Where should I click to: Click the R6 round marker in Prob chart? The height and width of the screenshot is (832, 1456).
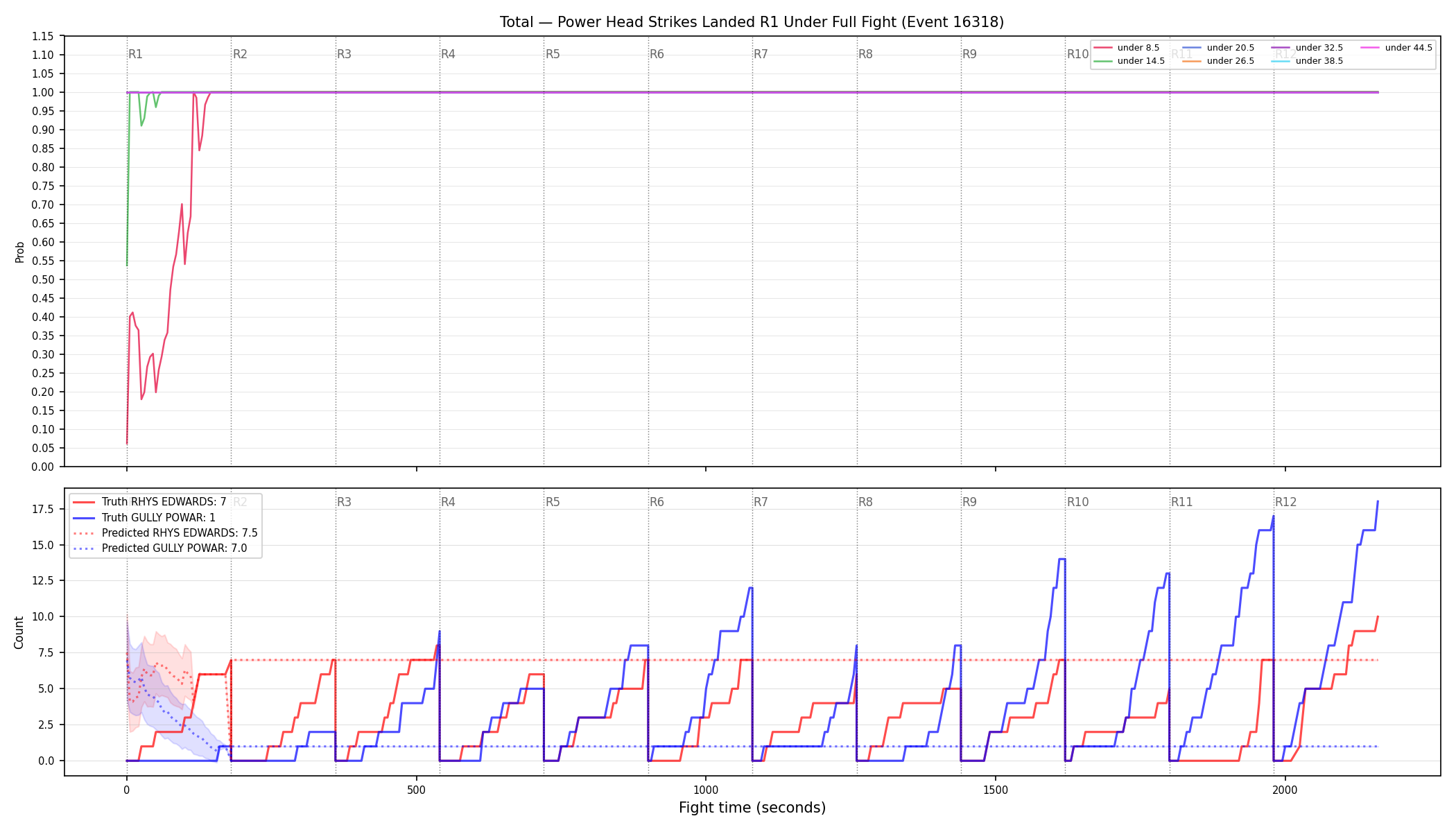click(657, 54)
